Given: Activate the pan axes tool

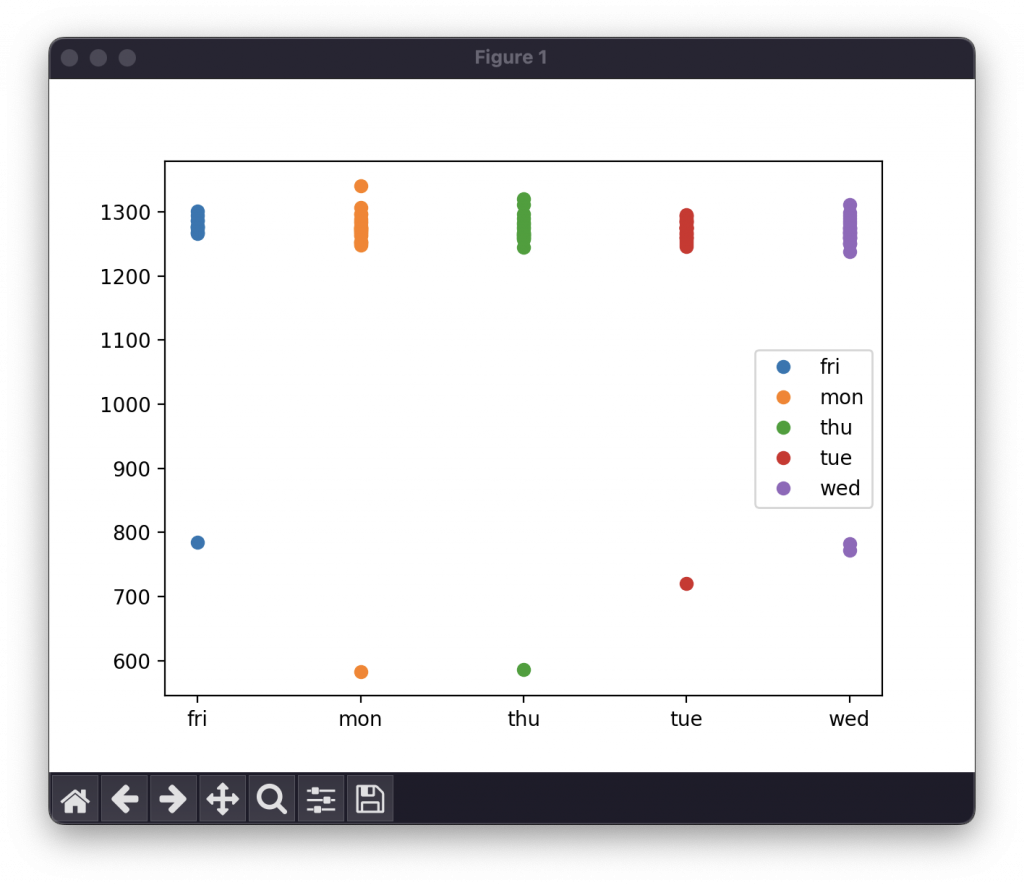Looking at the screenshot, I should [222, 799].
